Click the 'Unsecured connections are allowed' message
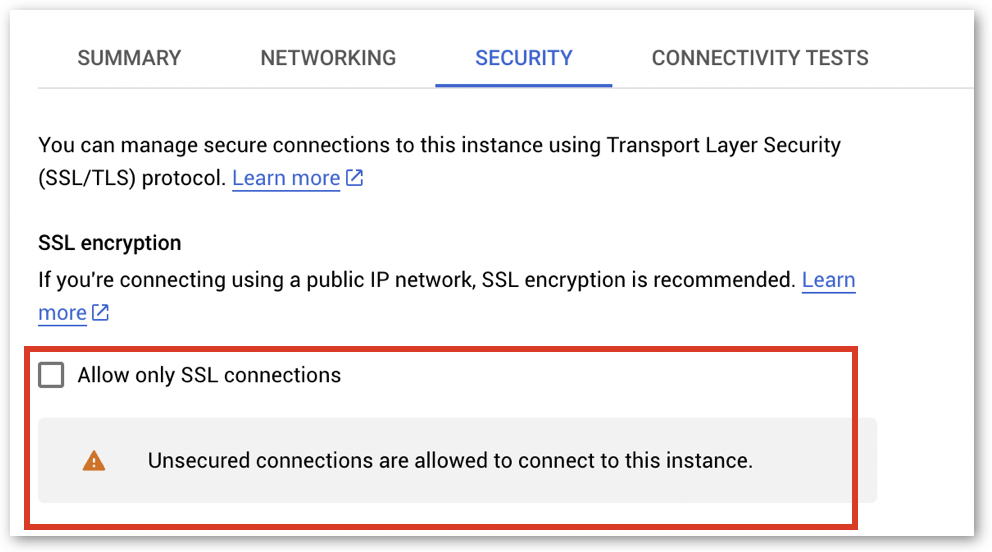This screenshot has width=992, height=552. click(x=449, y=461)
